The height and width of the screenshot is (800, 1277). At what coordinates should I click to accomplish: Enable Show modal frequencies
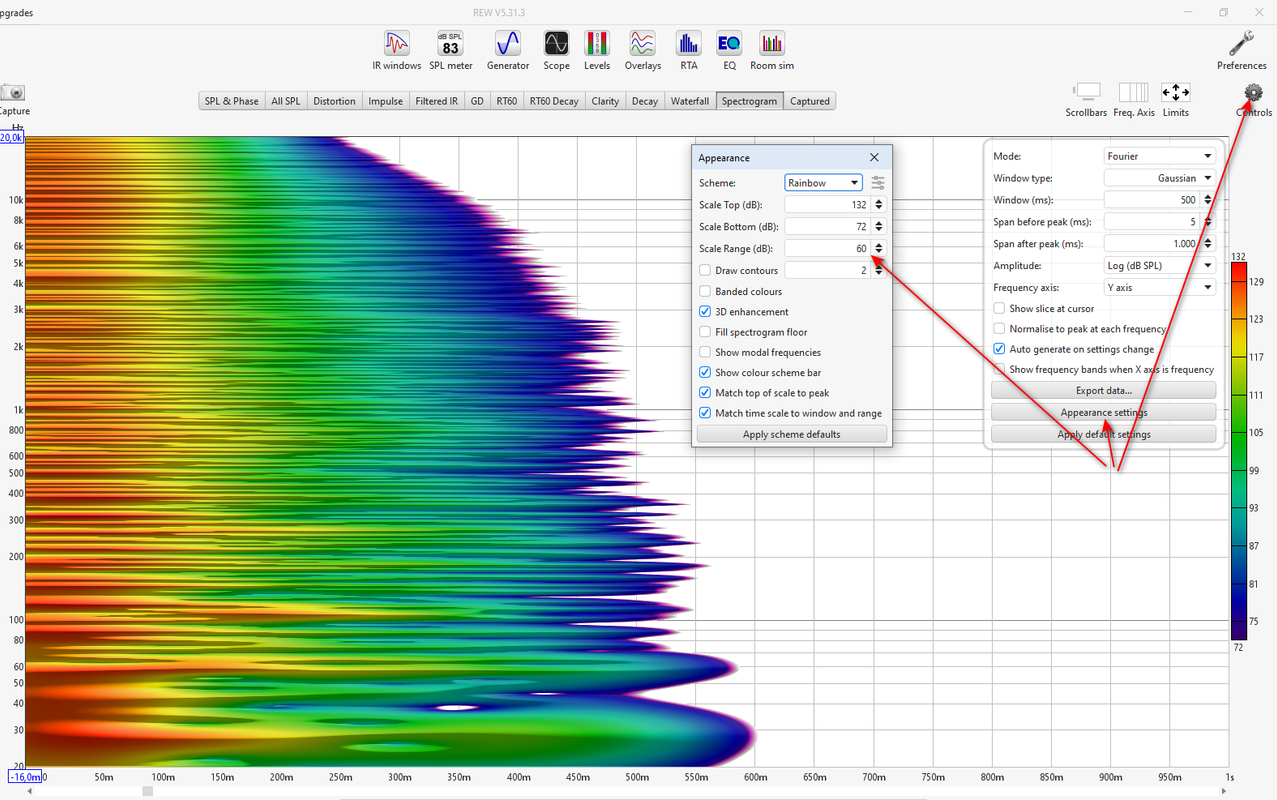705,352
